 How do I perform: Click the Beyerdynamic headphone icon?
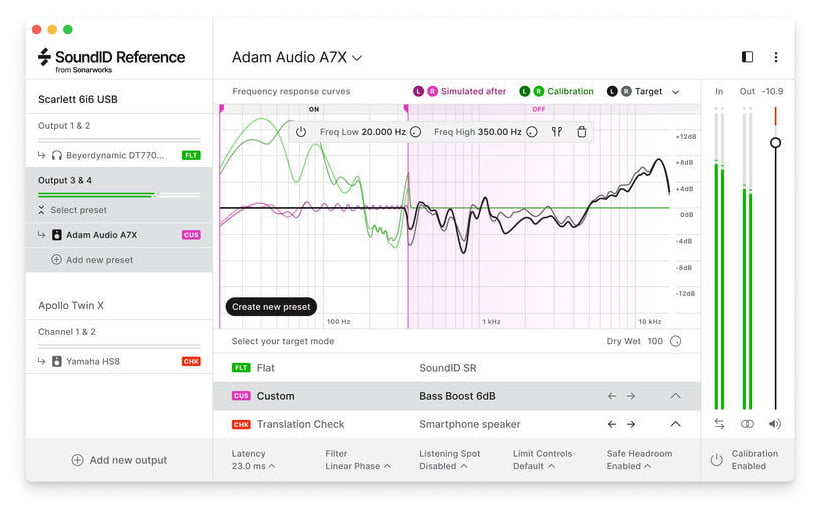(x=56, y=155)
